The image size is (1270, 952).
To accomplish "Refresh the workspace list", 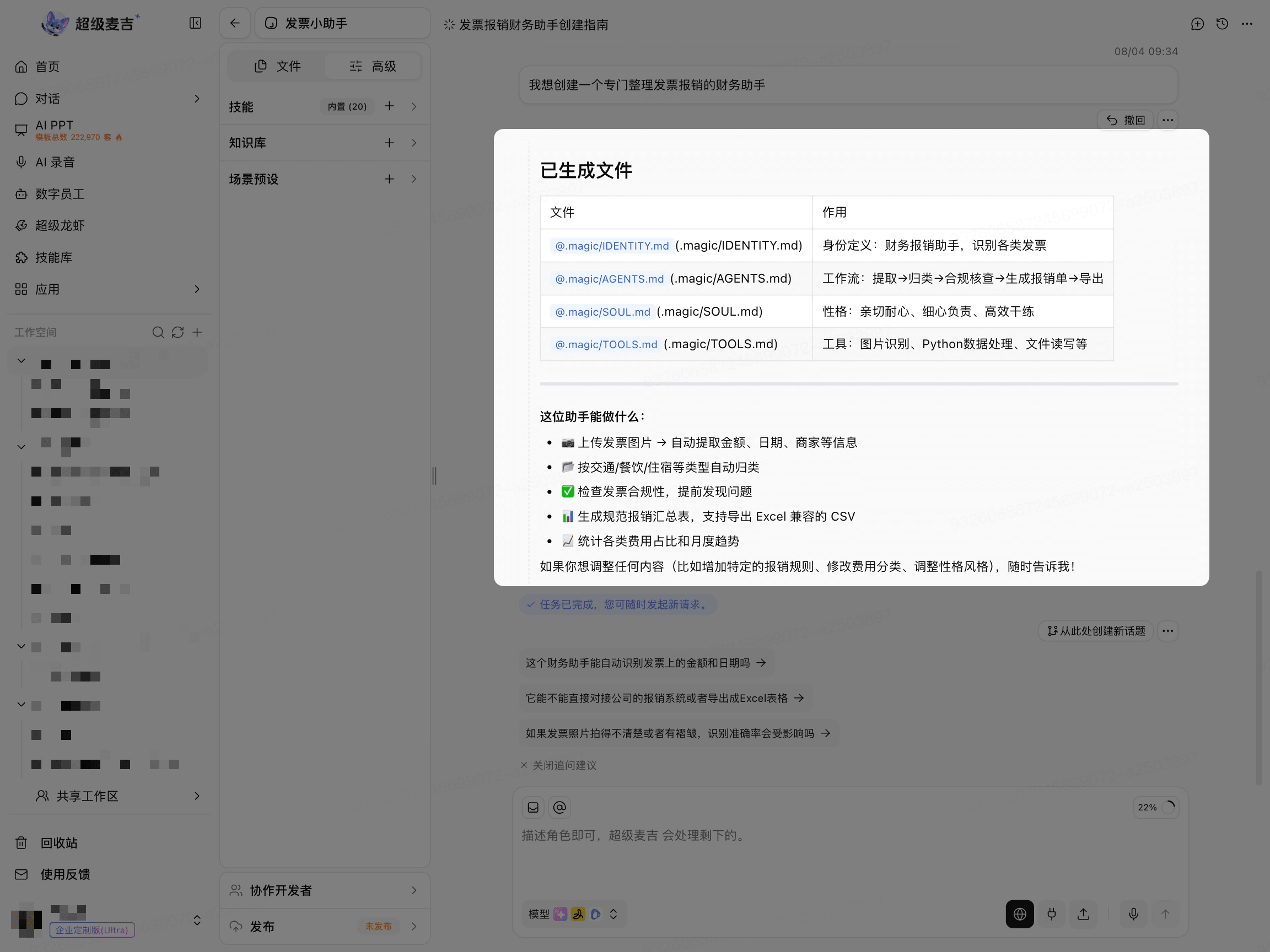I will (x=177, y=332).
